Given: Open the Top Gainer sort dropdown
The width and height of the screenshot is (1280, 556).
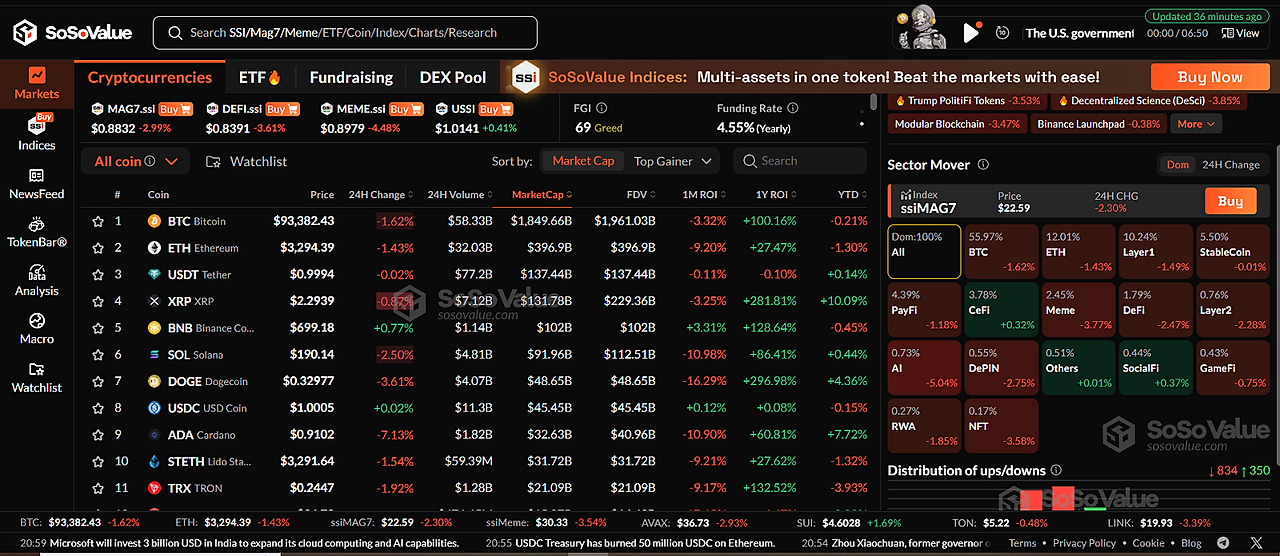Looking at the screenshot, I should point(675,161).
